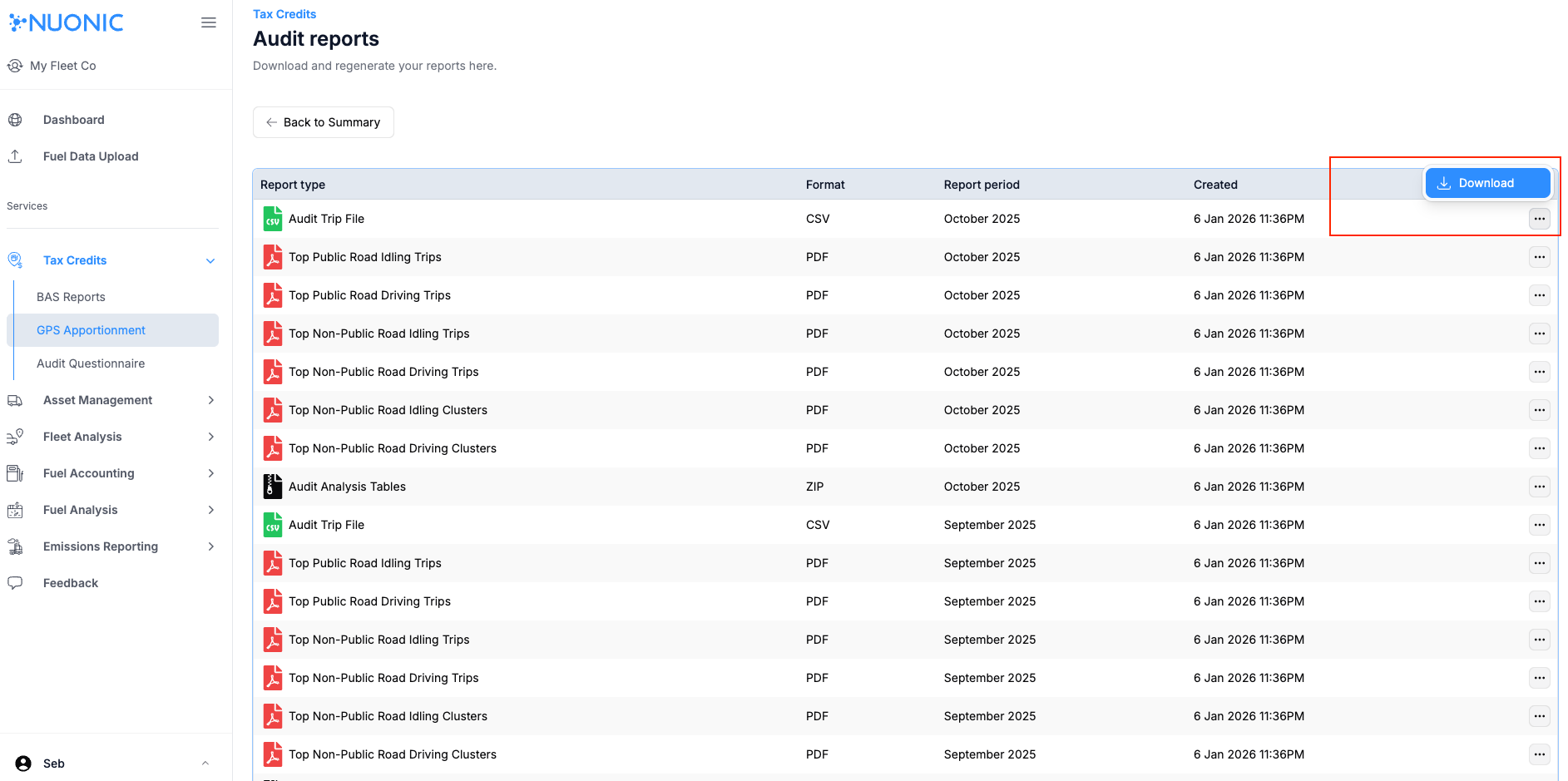The image size is (1568, 781).
Task: Open more options for October Top Non-Public Road Driving Trips
Action: 1540,372
